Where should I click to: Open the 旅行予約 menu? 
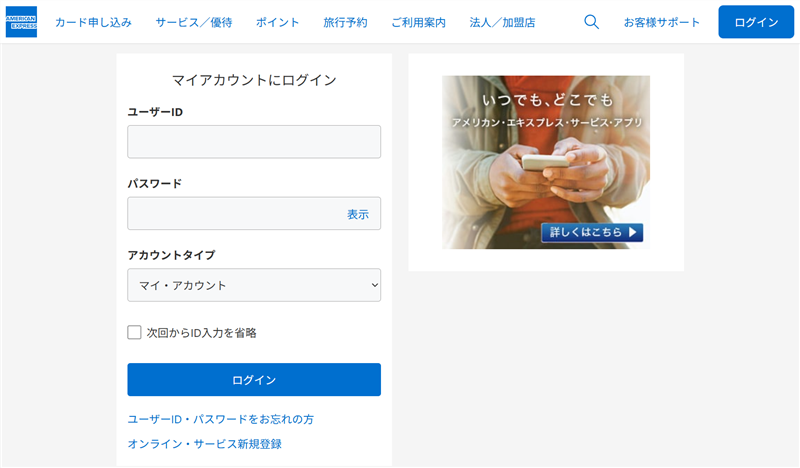[x=345, y=22]
